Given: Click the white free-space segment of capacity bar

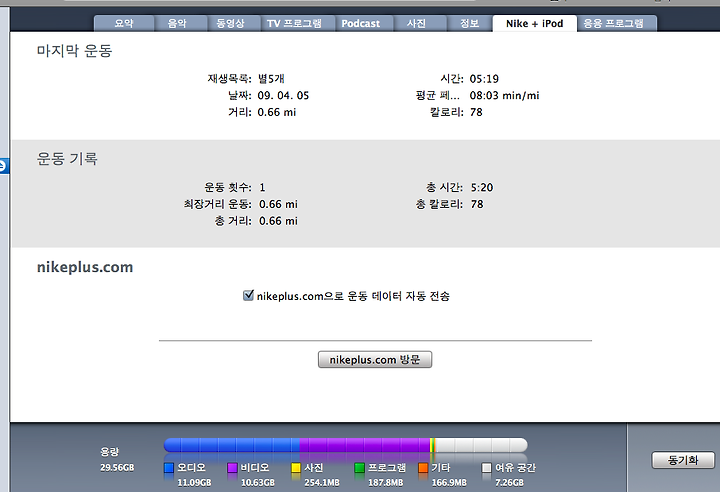Looking at the screenshot, I should pos(481,445).
